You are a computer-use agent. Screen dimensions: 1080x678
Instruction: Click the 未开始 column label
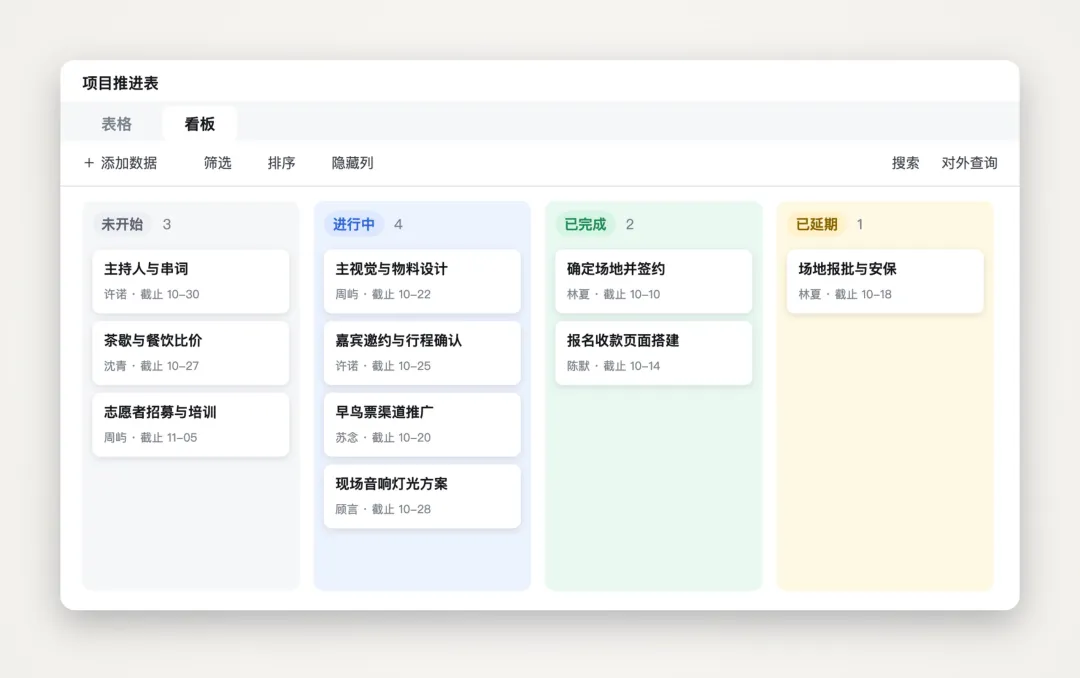point(122,224)
